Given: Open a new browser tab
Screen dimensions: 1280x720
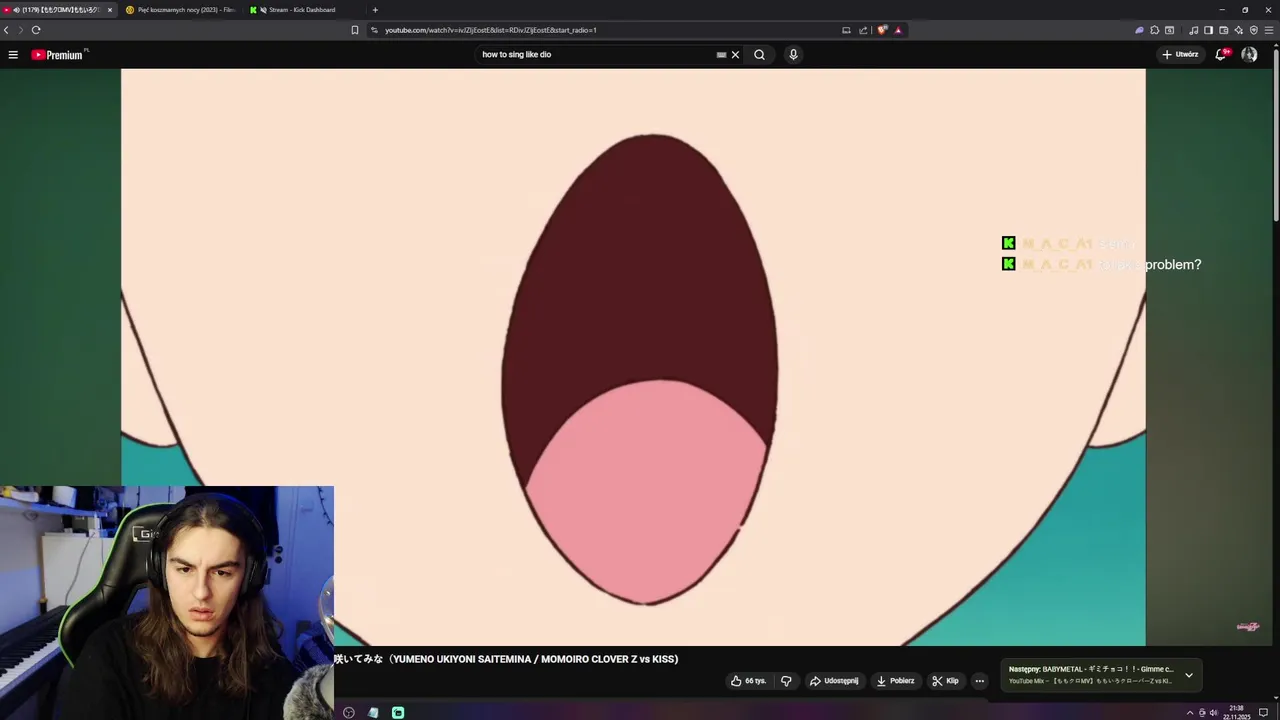Looking at the screenshot, I should coord(375,10).
